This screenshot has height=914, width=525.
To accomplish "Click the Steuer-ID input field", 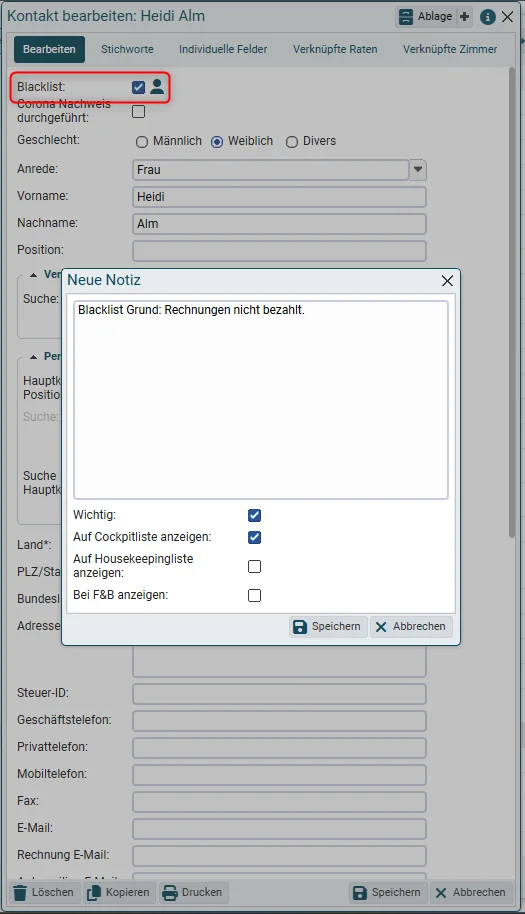I will click(x=280, y=694).
